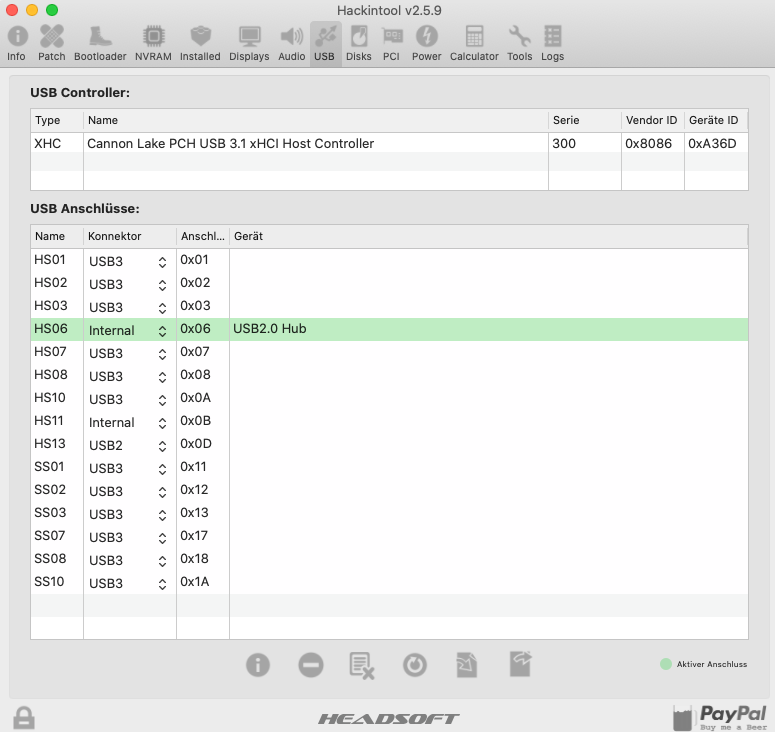The image size is (775, 732).
Task: Switch to the Displays section
Action: click(249, 43)
